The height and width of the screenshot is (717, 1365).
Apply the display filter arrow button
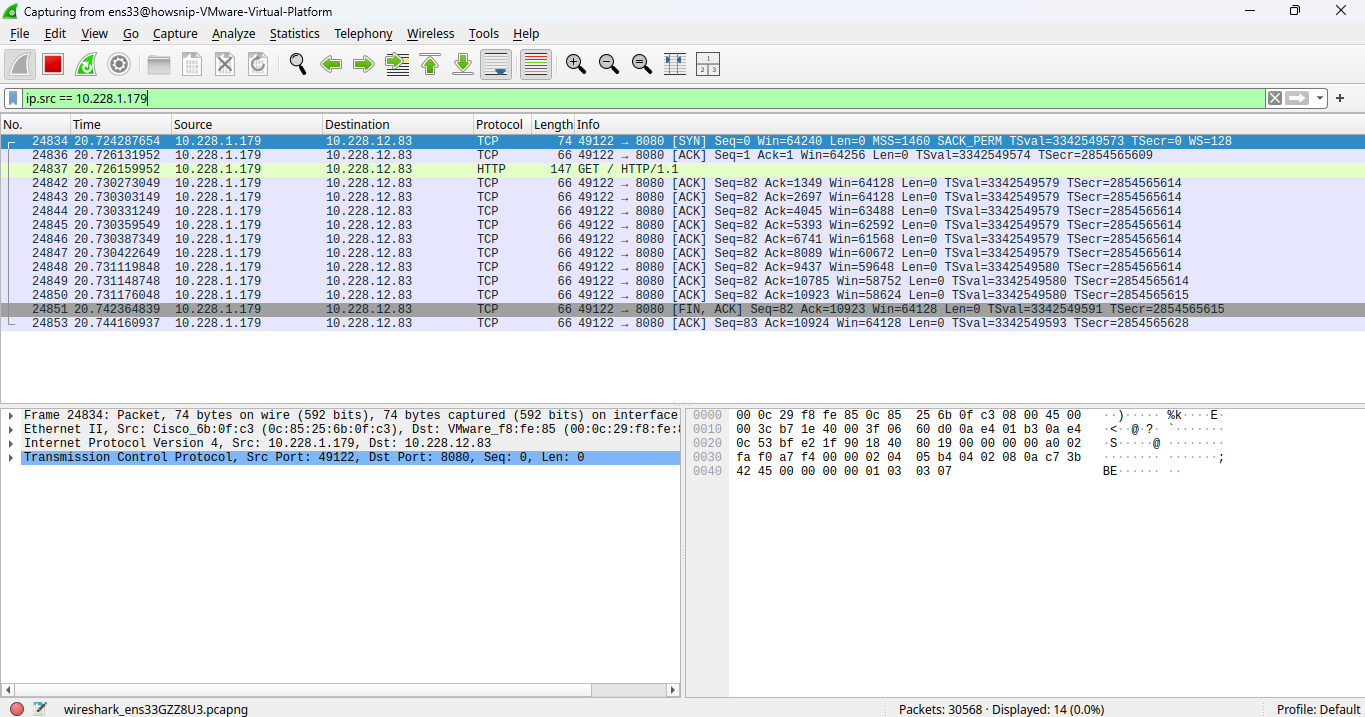coord(1297,98)
